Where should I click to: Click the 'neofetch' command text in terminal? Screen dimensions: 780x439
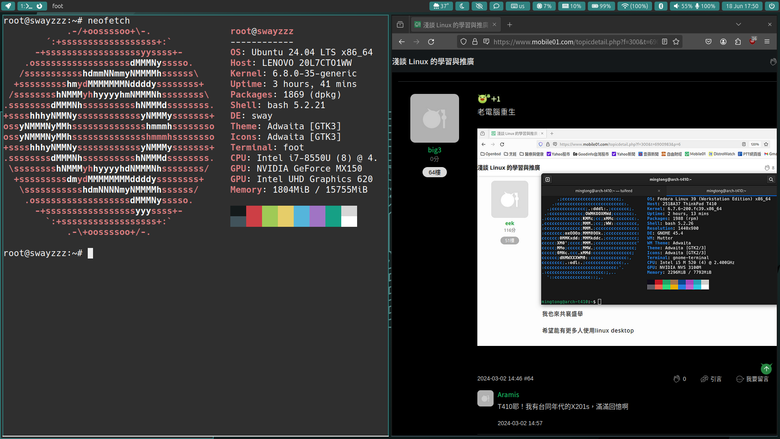108,20
